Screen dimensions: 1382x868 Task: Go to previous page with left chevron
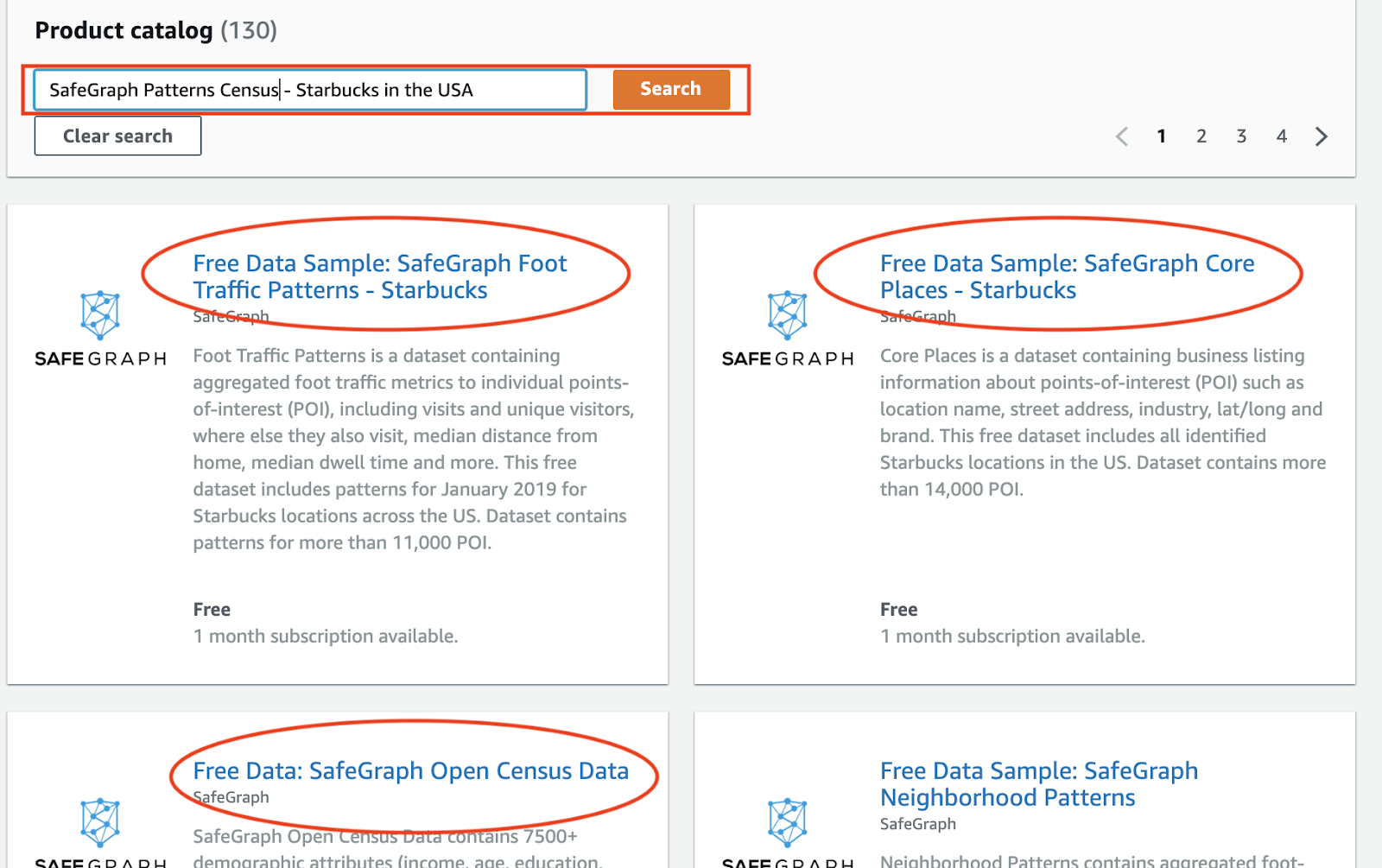(x=1121, y=136)
